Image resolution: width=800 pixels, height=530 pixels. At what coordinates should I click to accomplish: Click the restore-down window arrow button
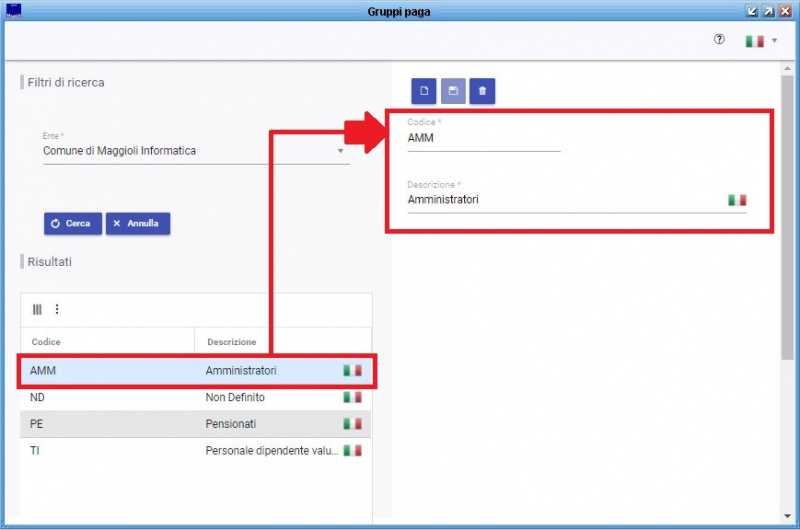(752, 11)
